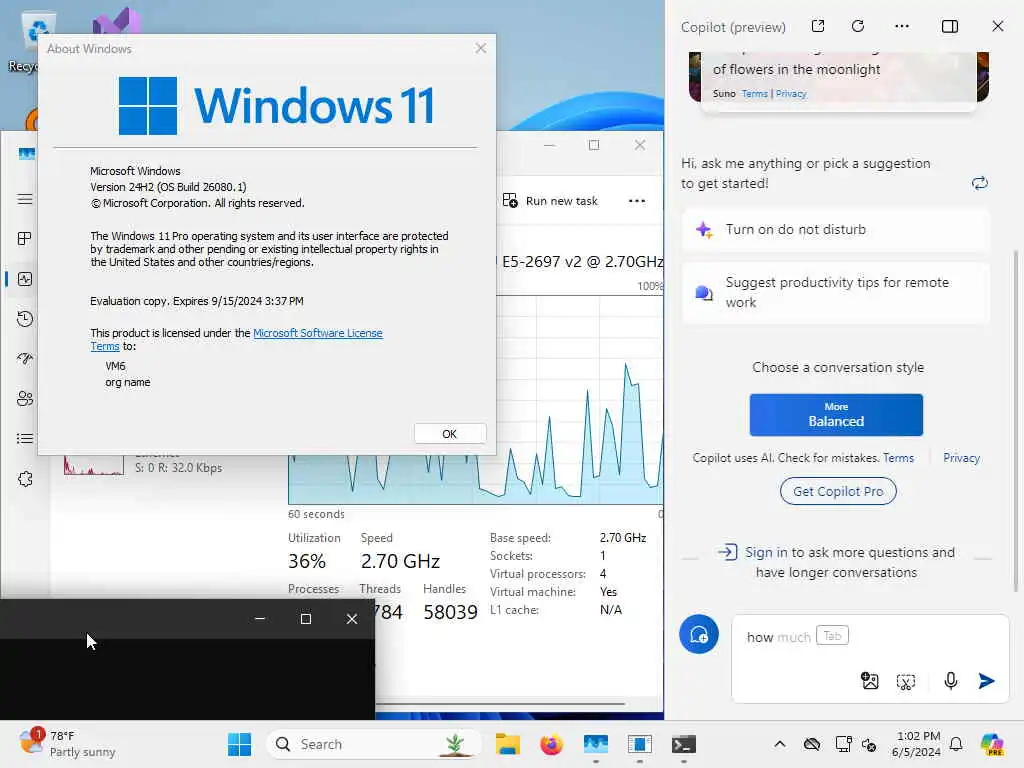Add an image to Copilot message
The height and width of the screenshot is (768, 1024).
click(869, 681)
